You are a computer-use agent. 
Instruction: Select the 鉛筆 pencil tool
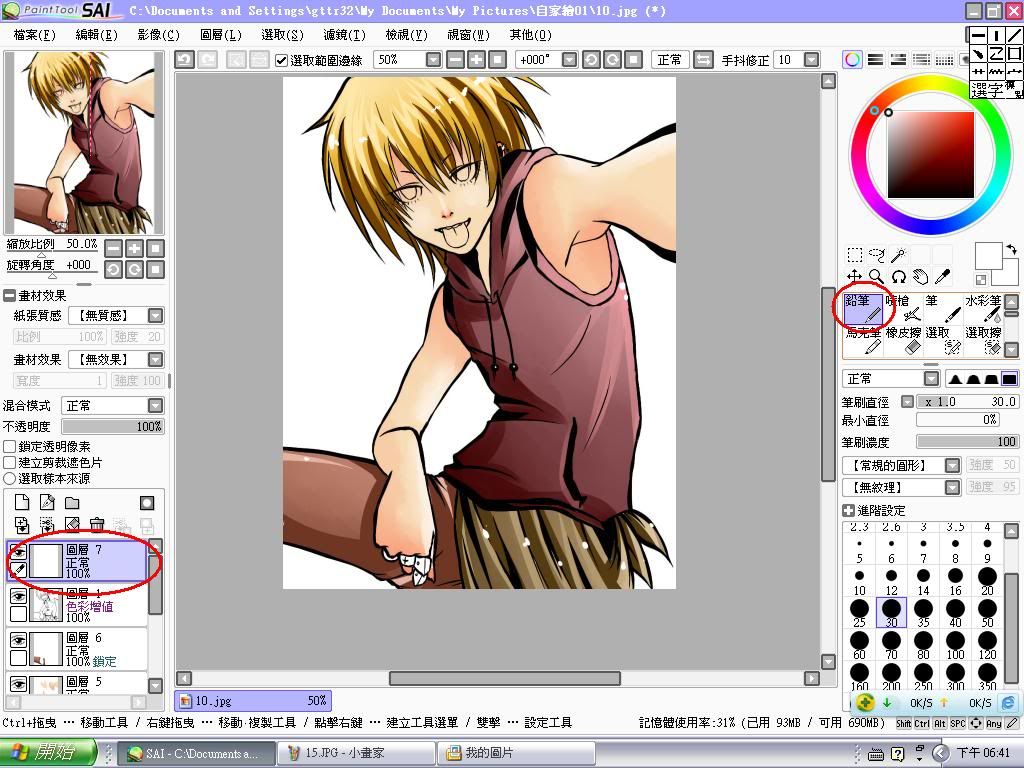[x=863, y=308]
